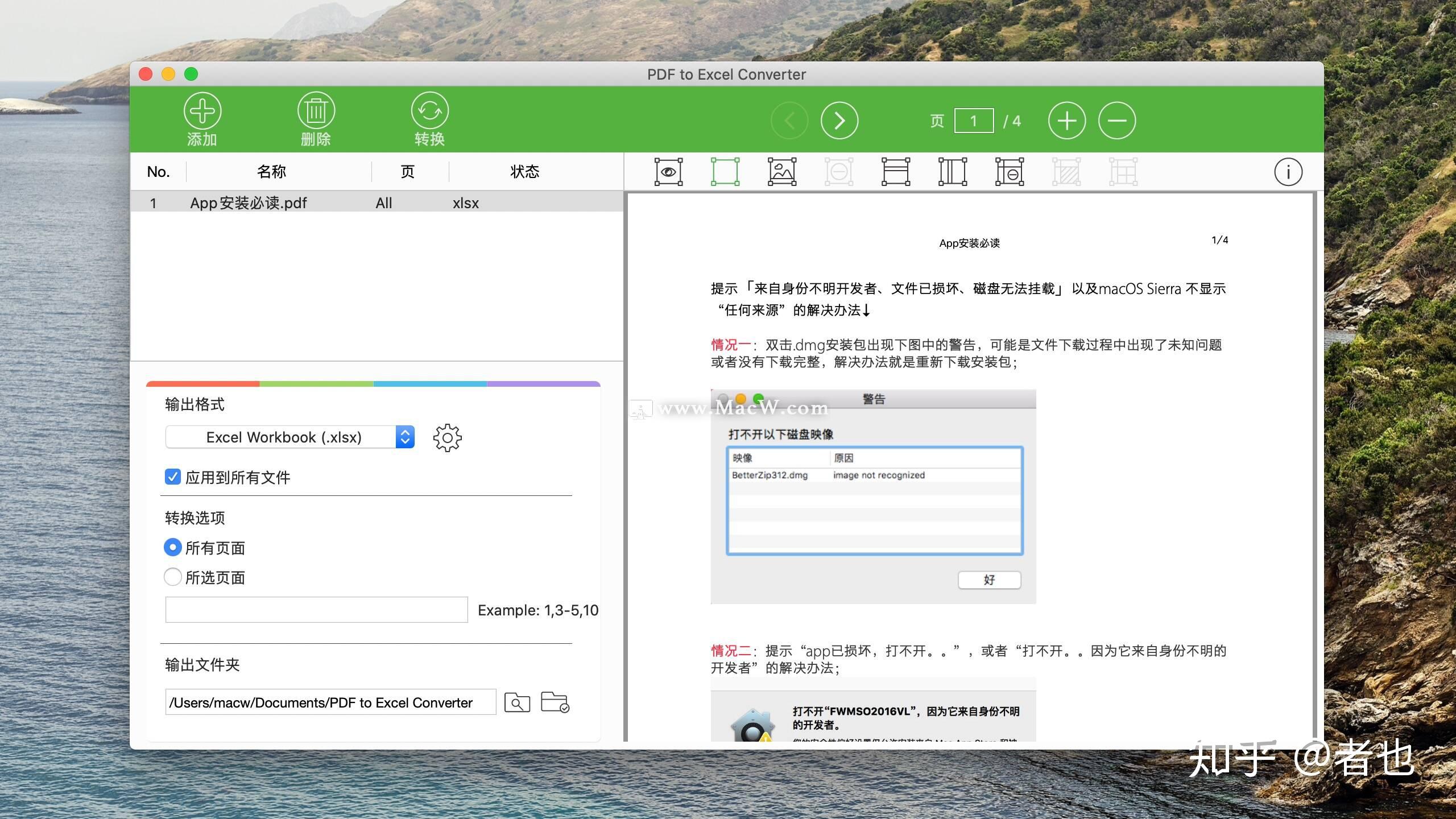Browse output folder with magnifier folder icon
This screenshot has height=819, width=1456.
coord(517,702)
